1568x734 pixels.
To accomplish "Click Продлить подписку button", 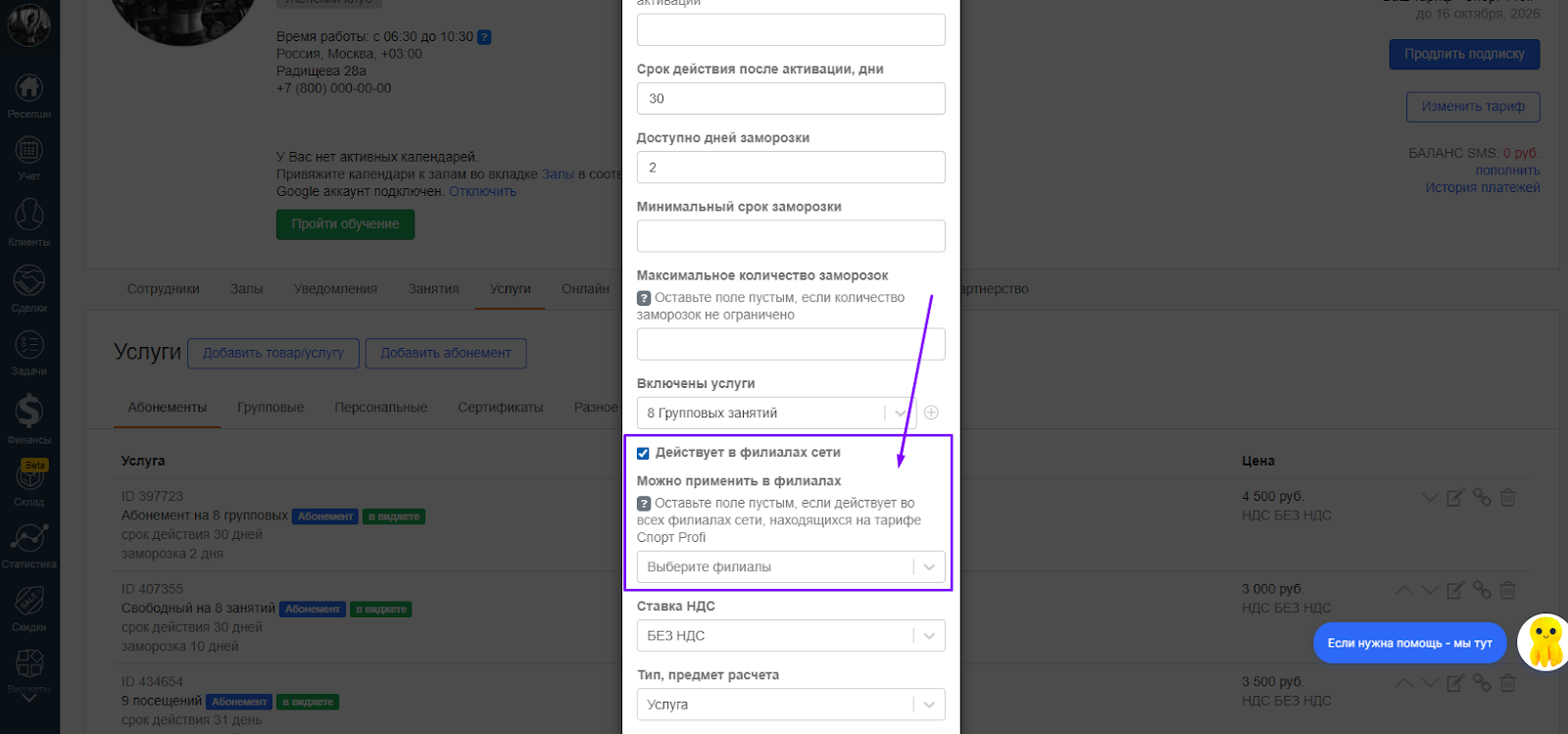I will (1464, 54).
